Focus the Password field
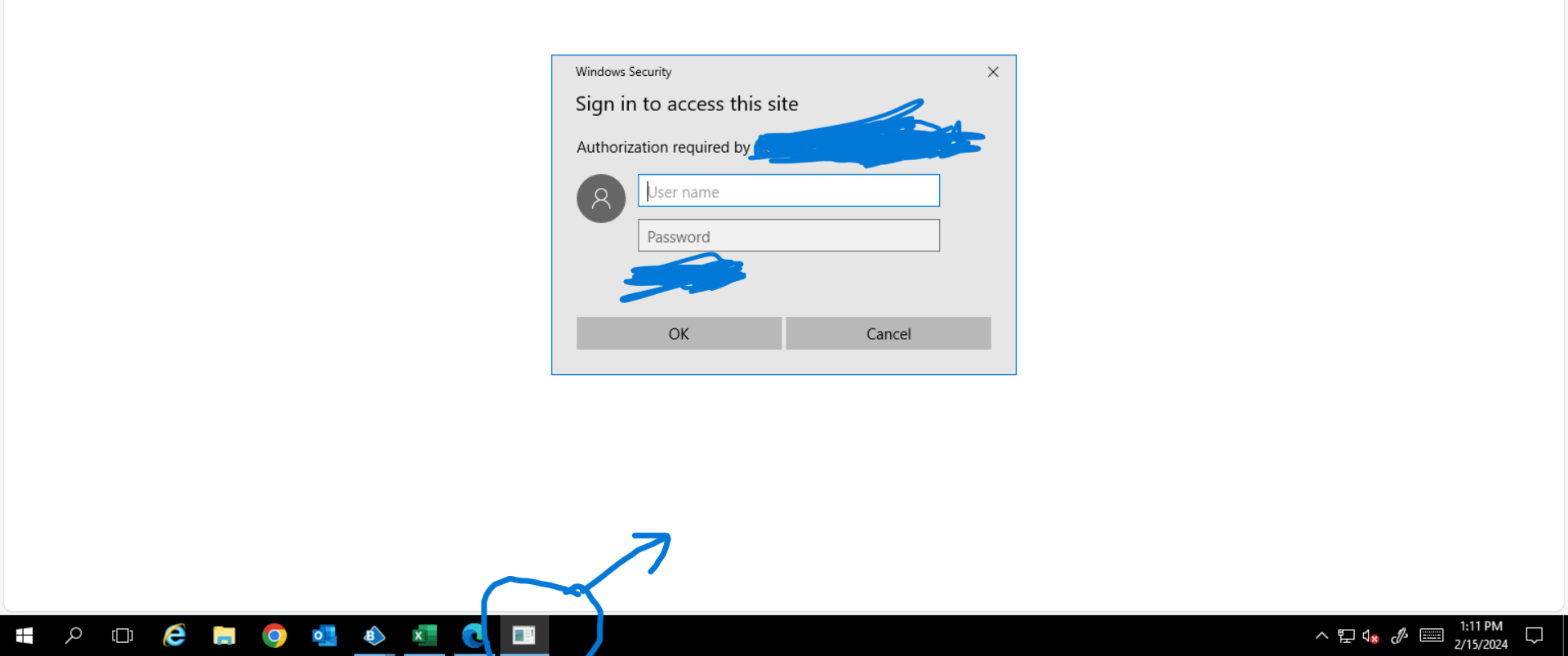Viewport: 1568px width, 656px height. point(788,235)
